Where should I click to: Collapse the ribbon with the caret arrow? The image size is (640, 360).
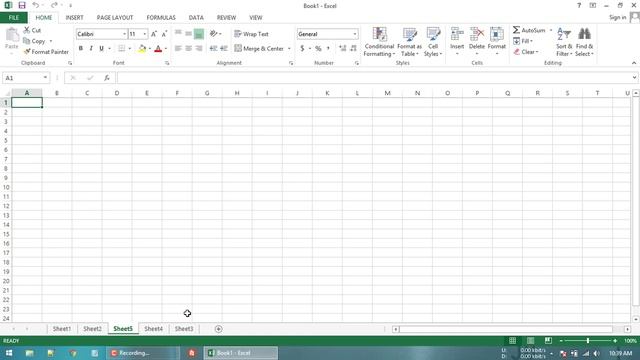pyautogui.click(x=633, y=63)
